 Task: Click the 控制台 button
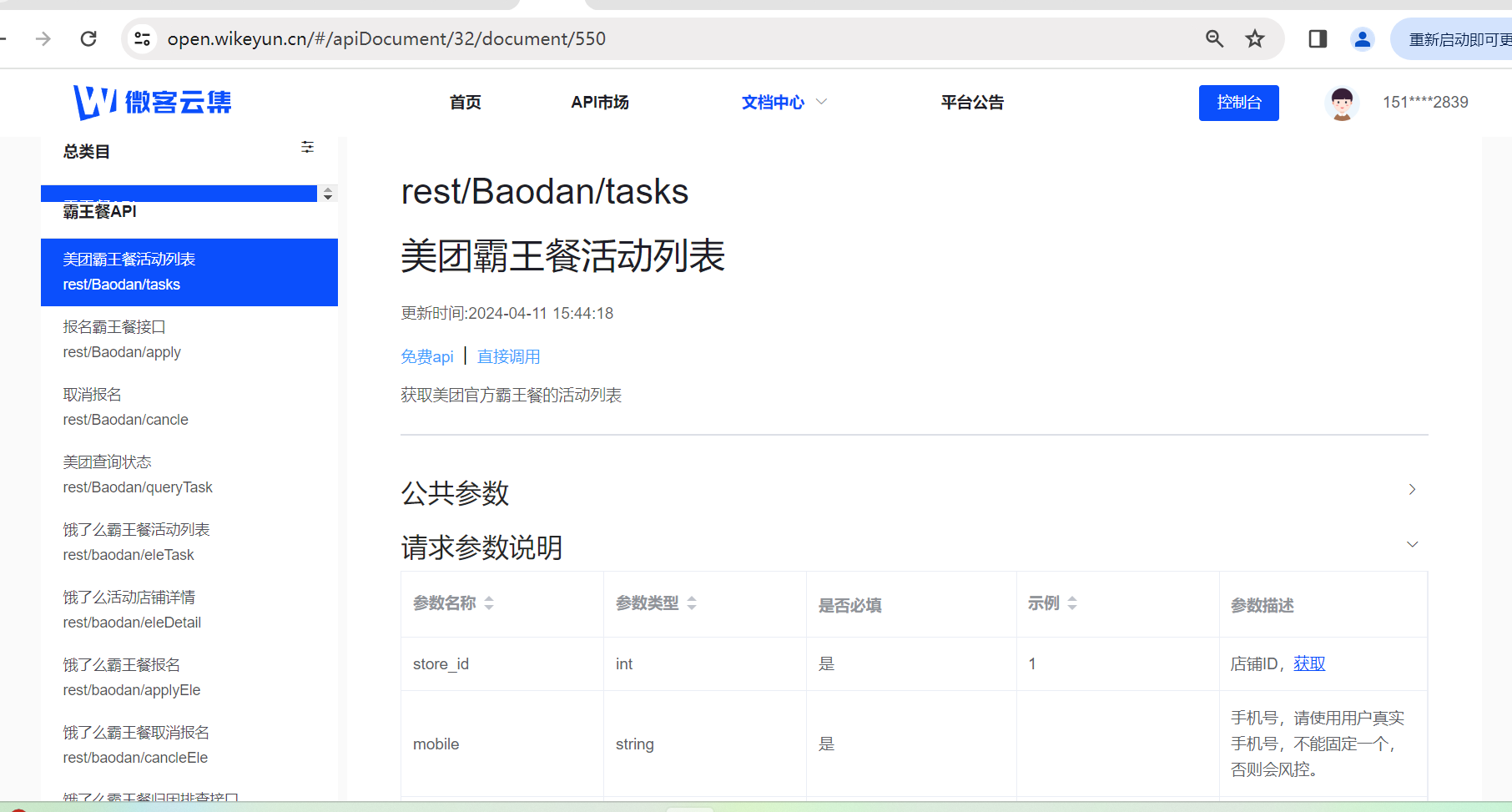pyautogui.click(x=1239, y=103)
